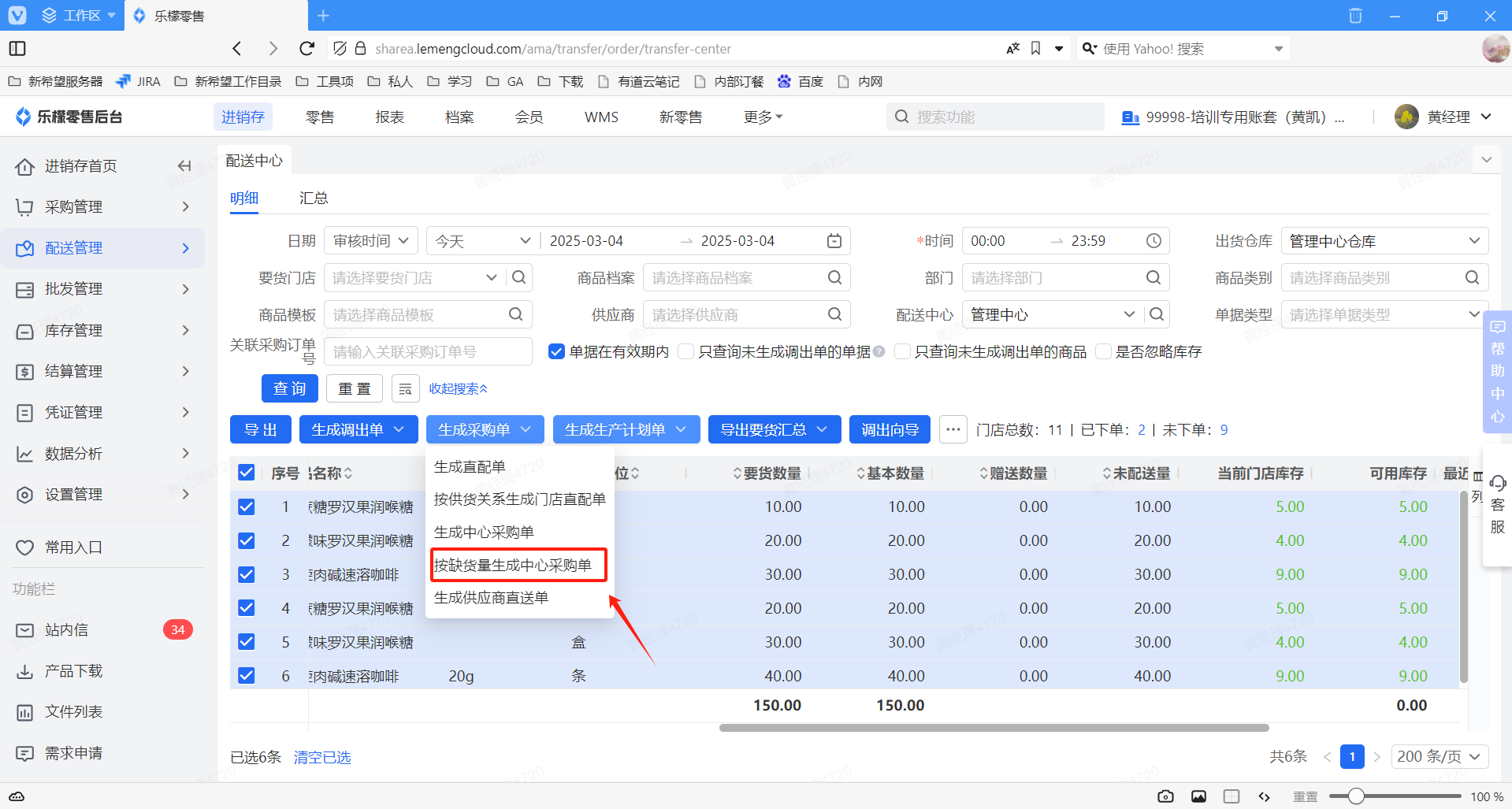
Task: Click the calendar icon in date range
Action: [x=834, y=241]
